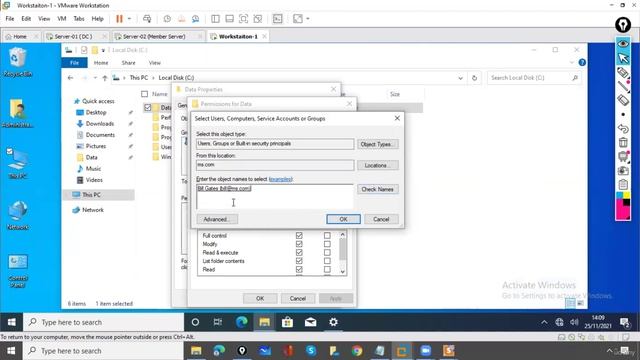
Task: Toggle the Allow checkbox for Modify
Action: tap(299, 244)
